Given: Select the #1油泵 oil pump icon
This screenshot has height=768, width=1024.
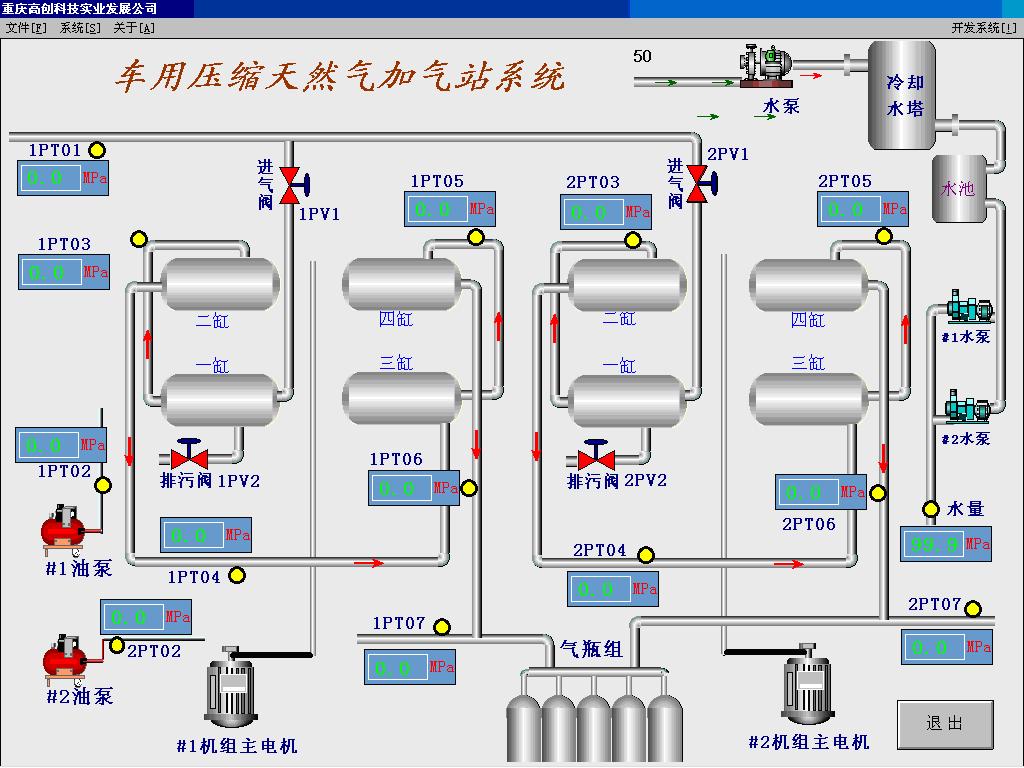Looking at the screenshot, I should (x=63, y=530).
